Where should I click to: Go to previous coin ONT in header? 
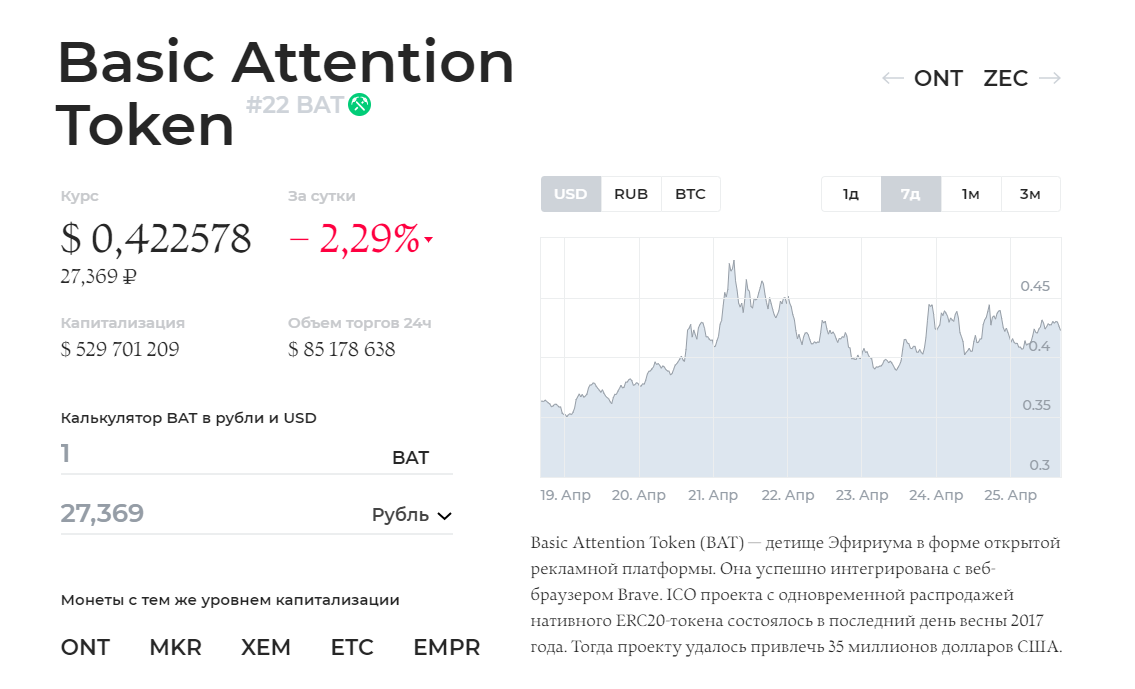click(938, 78)
